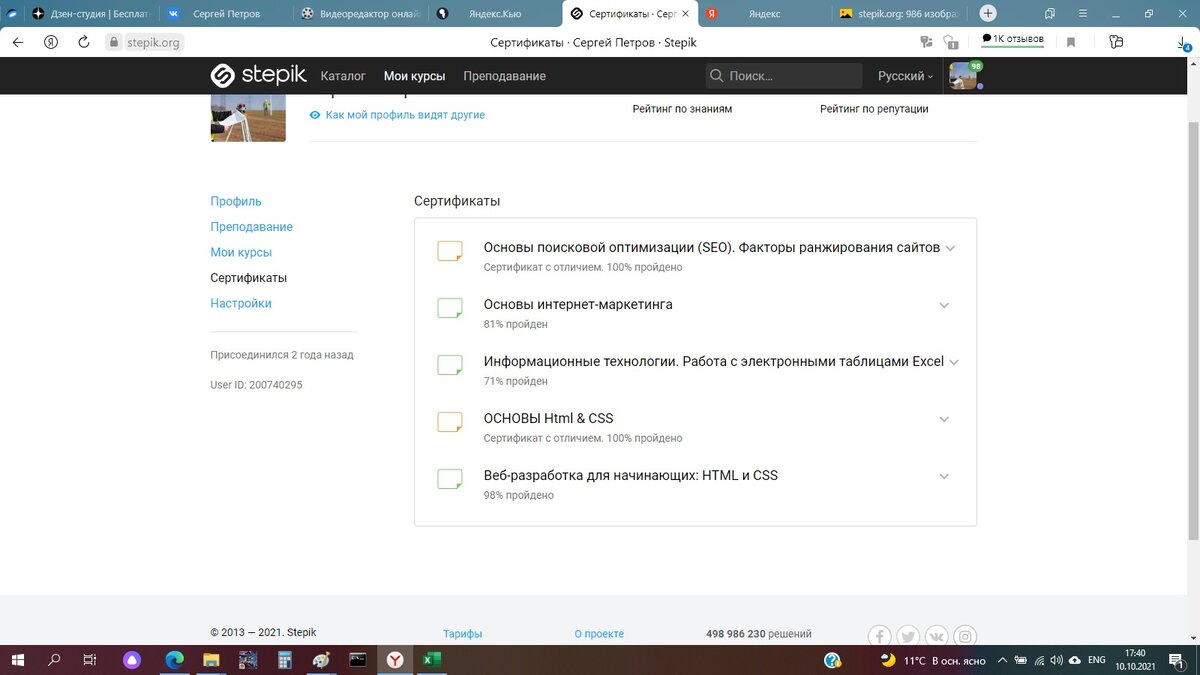
Task: Open Stepik's VK page icon
Action: [x=936, y=635]
